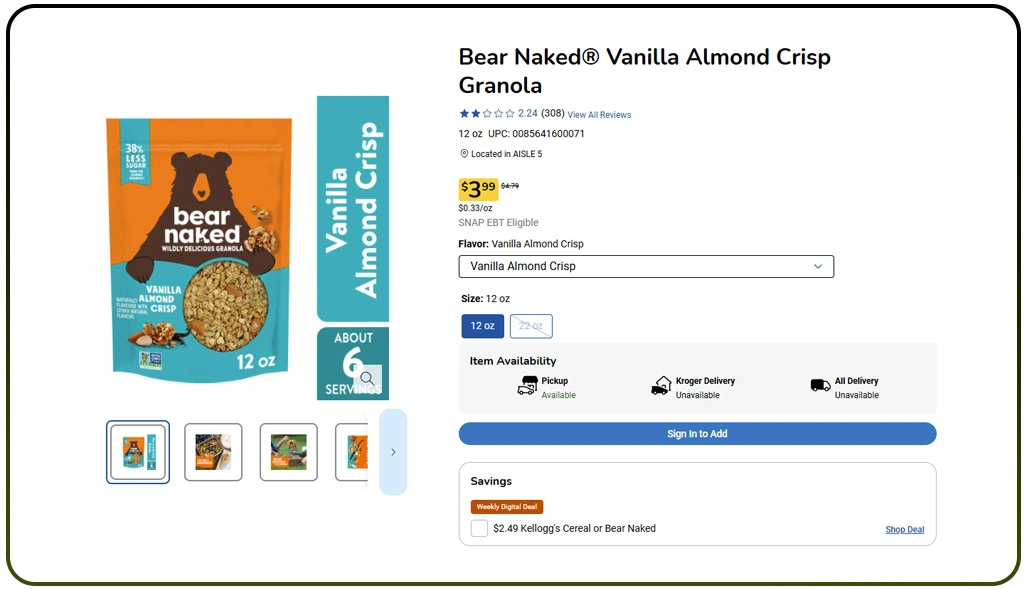Click the star rating icons
This screenshot has height=589, width=1026.
click(x=487, y=114)
